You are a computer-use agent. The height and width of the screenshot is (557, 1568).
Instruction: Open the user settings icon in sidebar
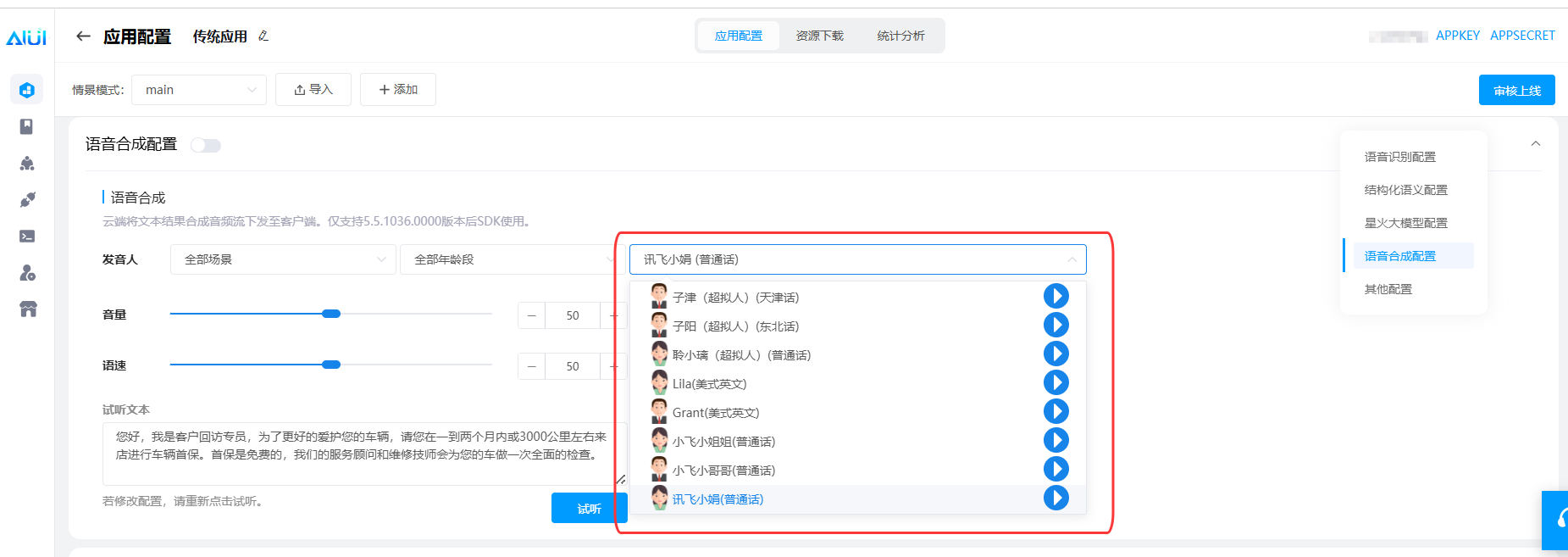click(x=27, y=272)
